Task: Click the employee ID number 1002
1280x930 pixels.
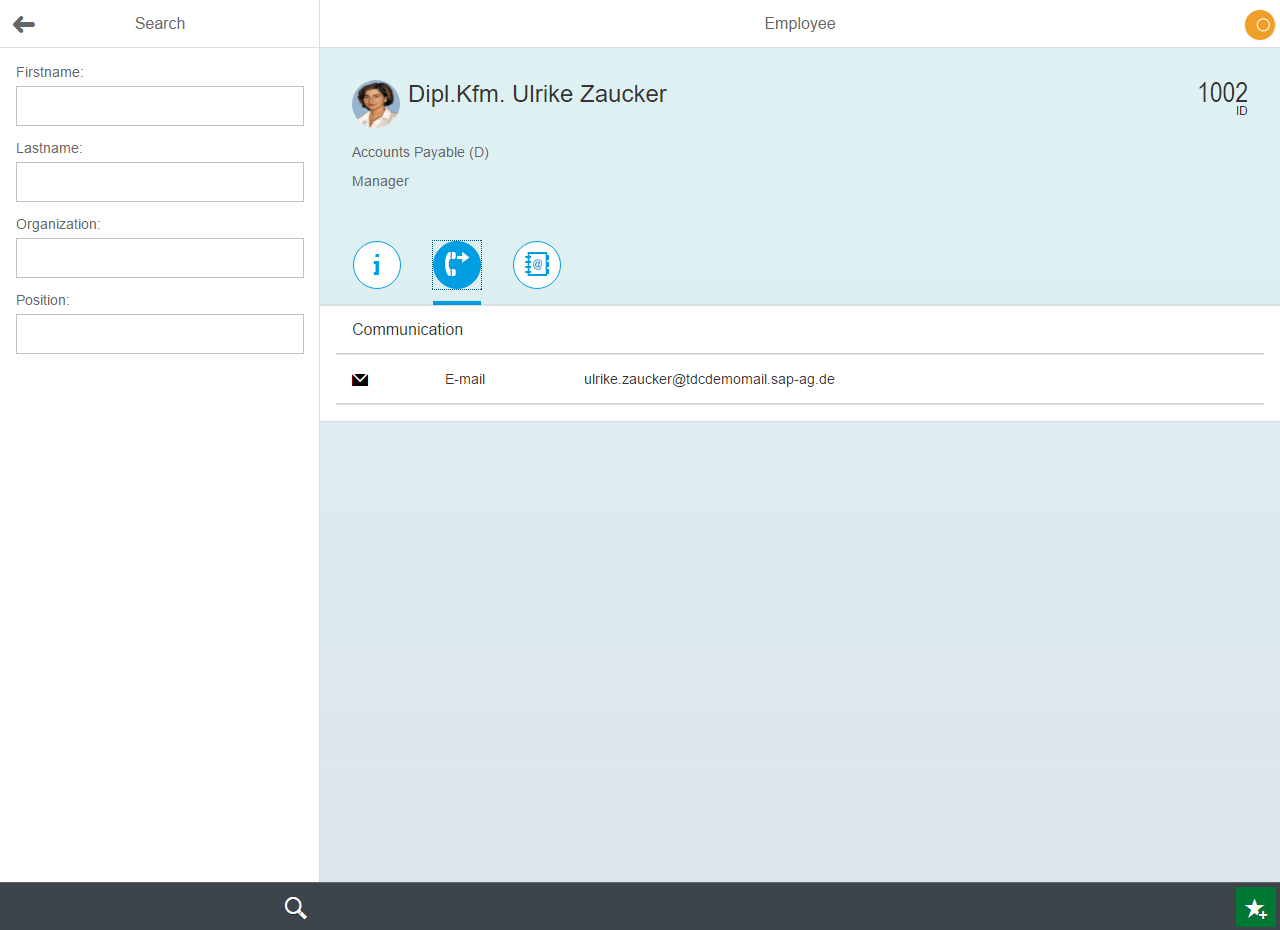Action: click(1222, 93)
